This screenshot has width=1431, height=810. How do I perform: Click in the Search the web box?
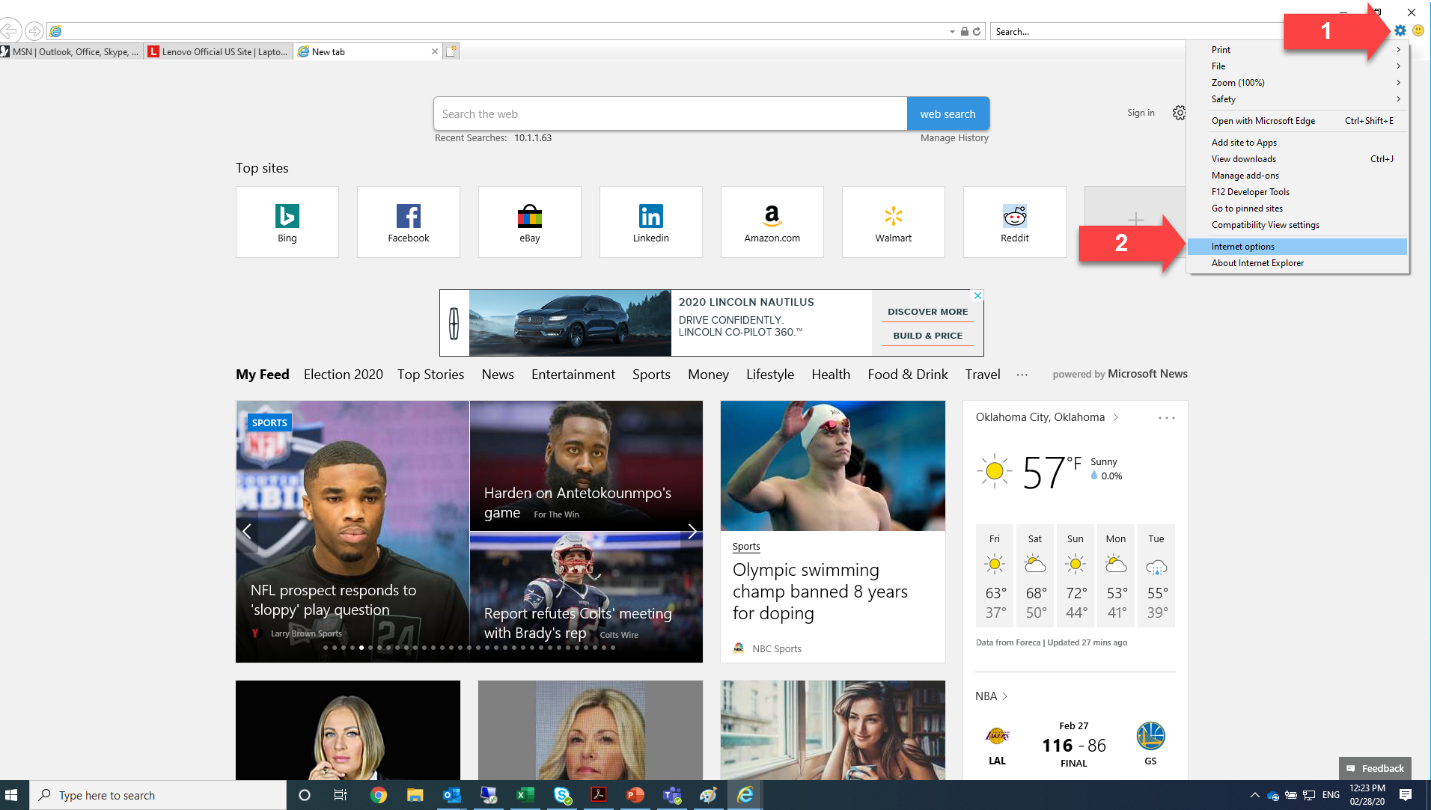pos(670,114)
